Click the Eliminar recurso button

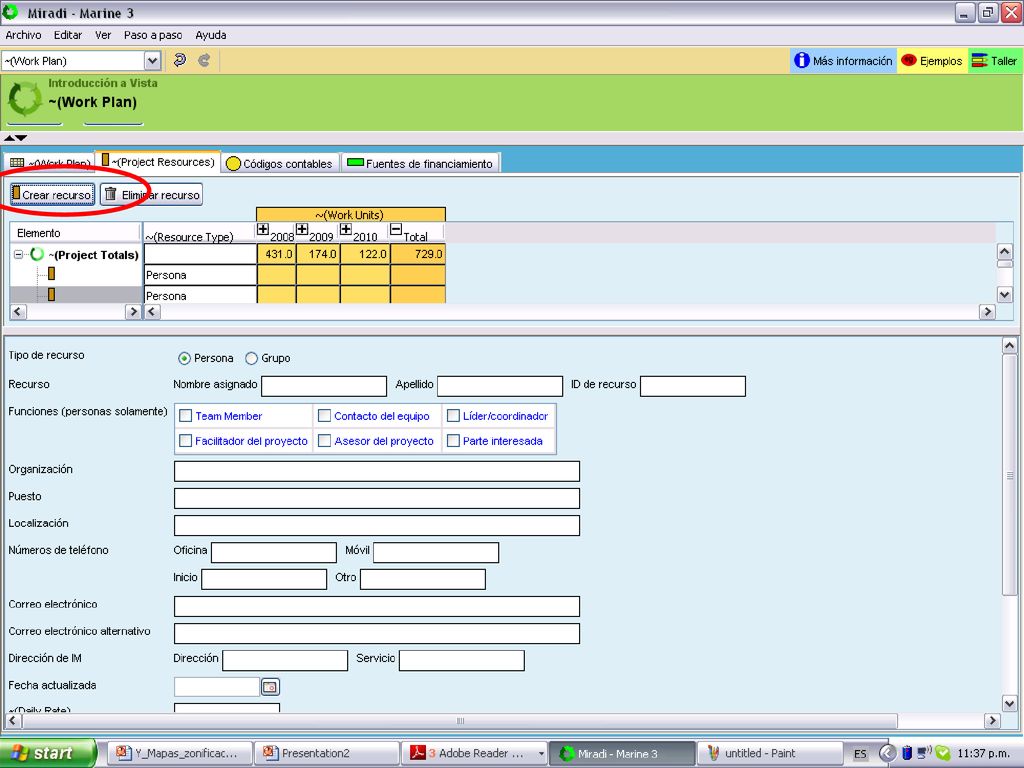pos(152,195)
